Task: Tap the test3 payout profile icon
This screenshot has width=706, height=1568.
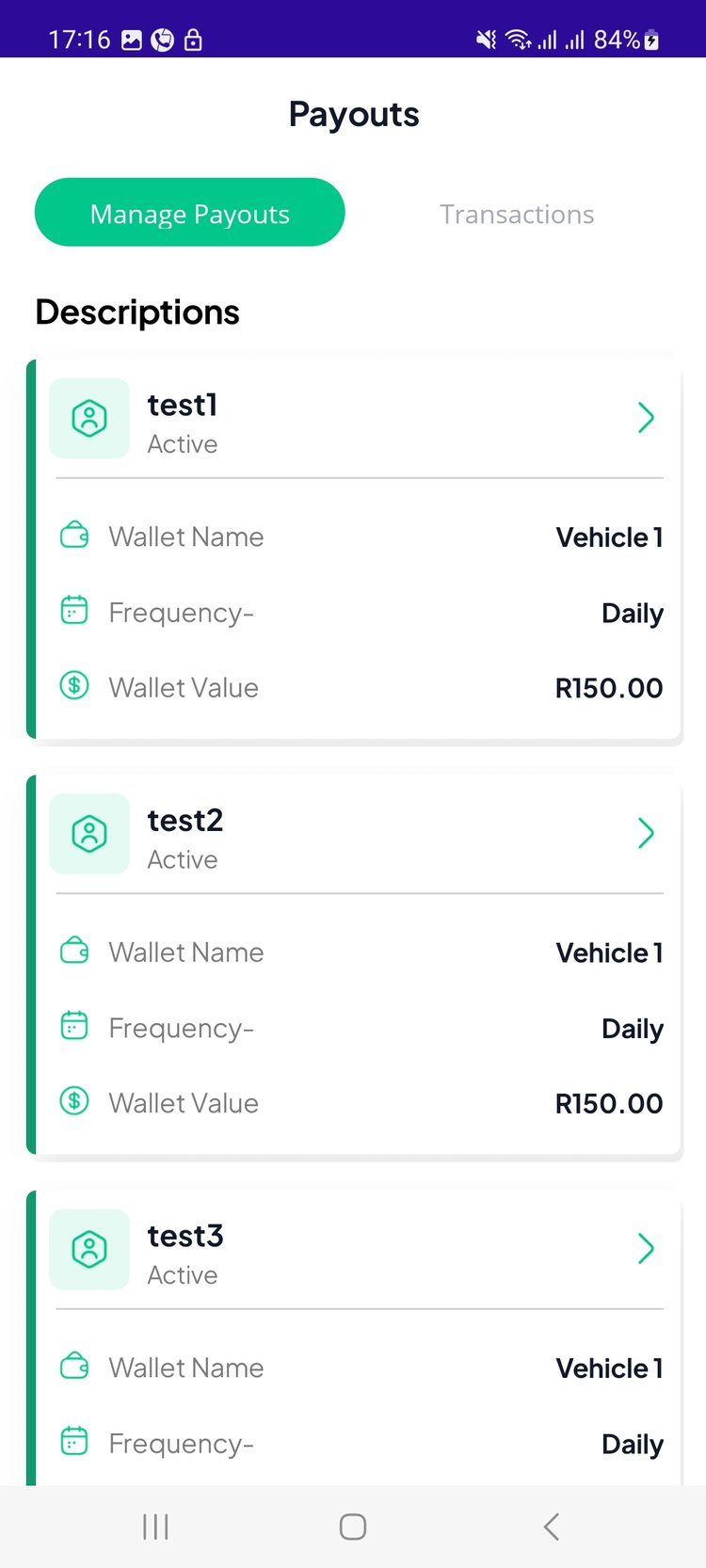Action: 89,1249
